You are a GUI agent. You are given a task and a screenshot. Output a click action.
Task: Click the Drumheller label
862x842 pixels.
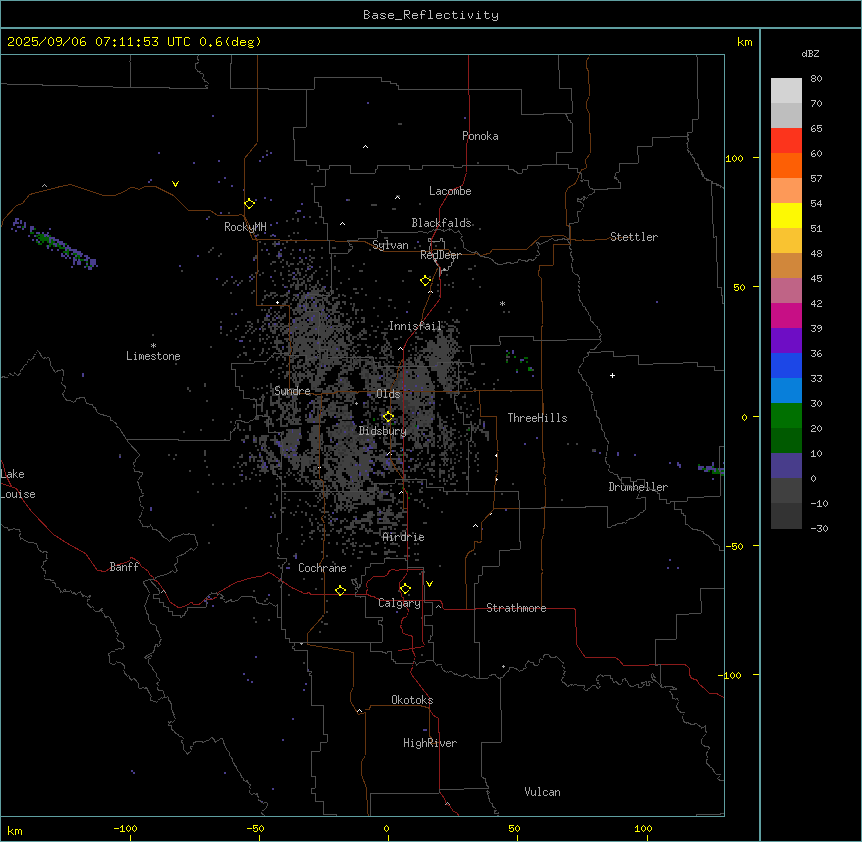638,487
